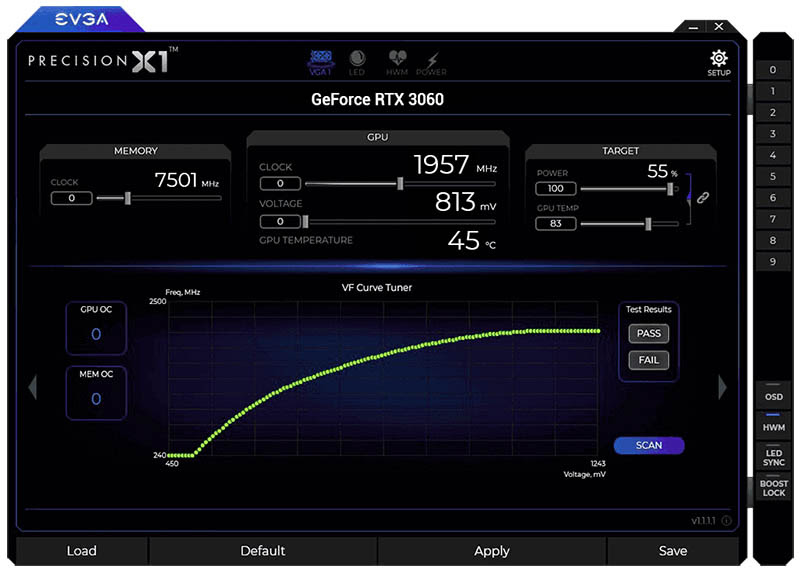
Task: Click the PASS test result indicator
Action: [x=648, y=334]
